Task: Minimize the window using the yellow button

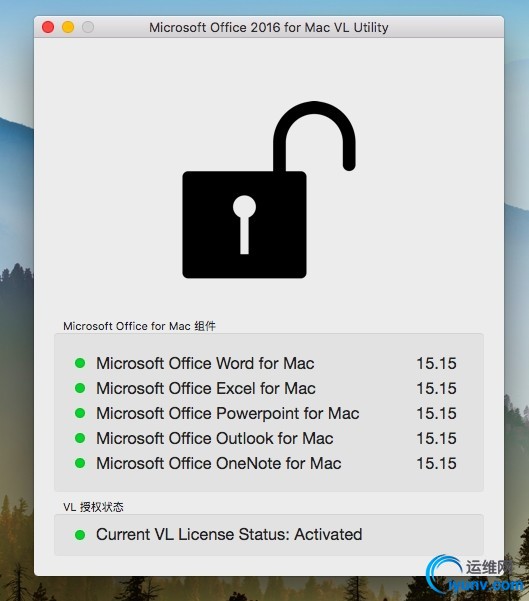Action: pyautogui.click(x=68, y=27)
